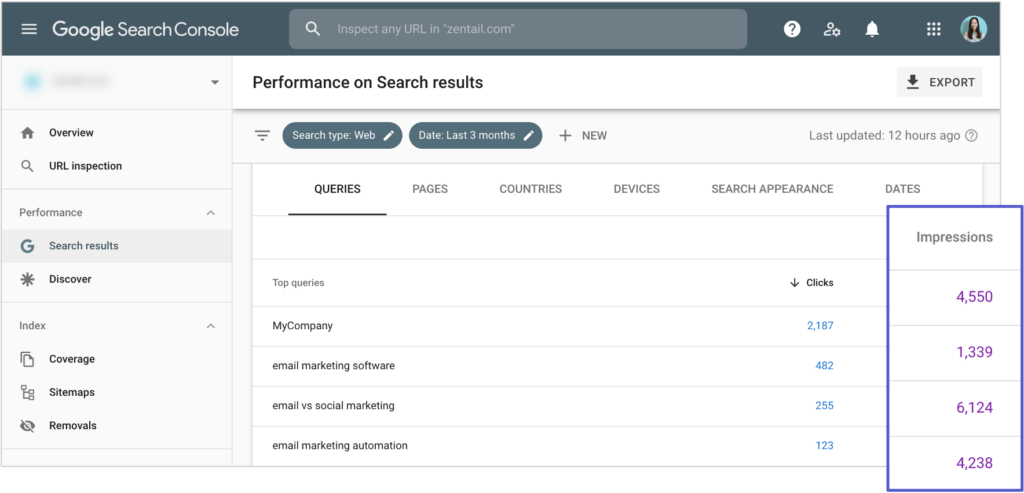Click the EXPORT button
1024x493 pixels.
(x=939, y=82)
